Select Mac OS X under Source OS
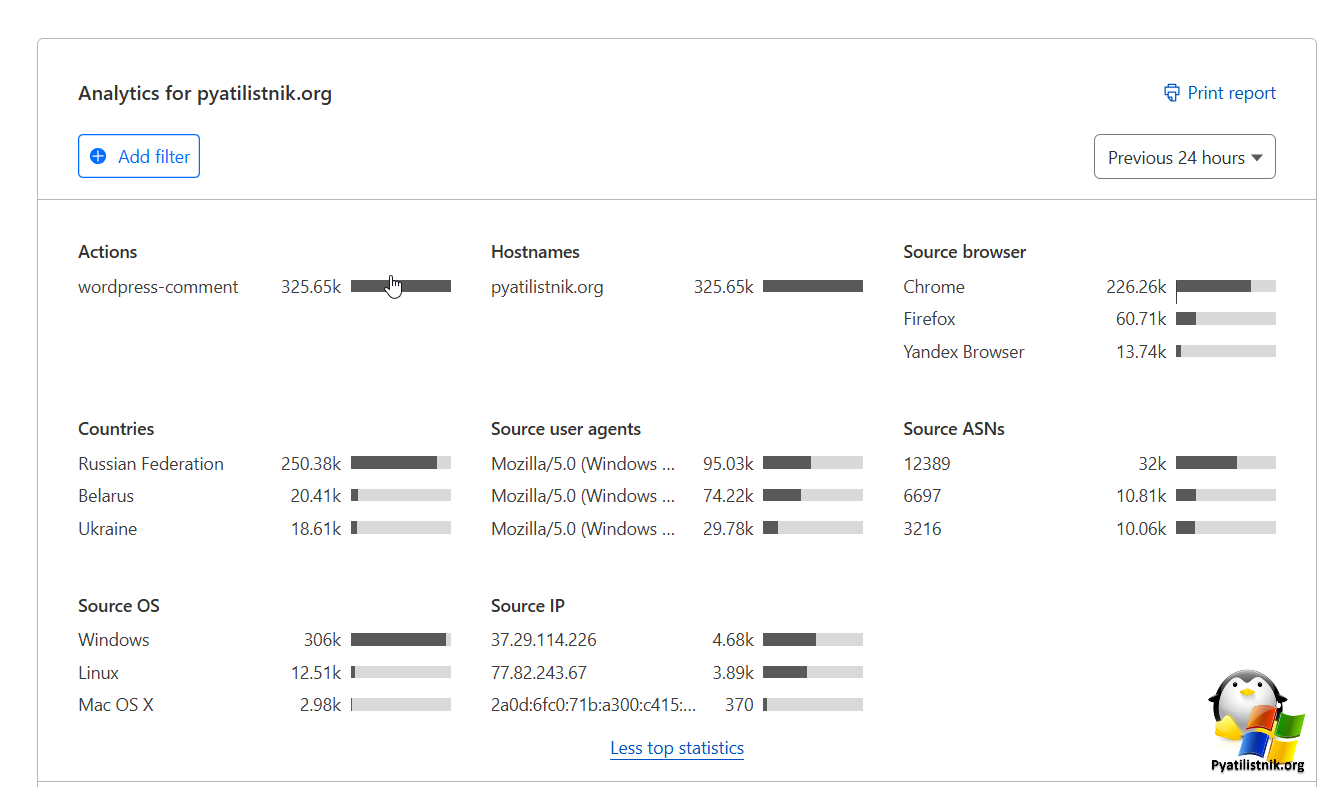Screen dimensions: 1338x787 [x=116, y=705]
